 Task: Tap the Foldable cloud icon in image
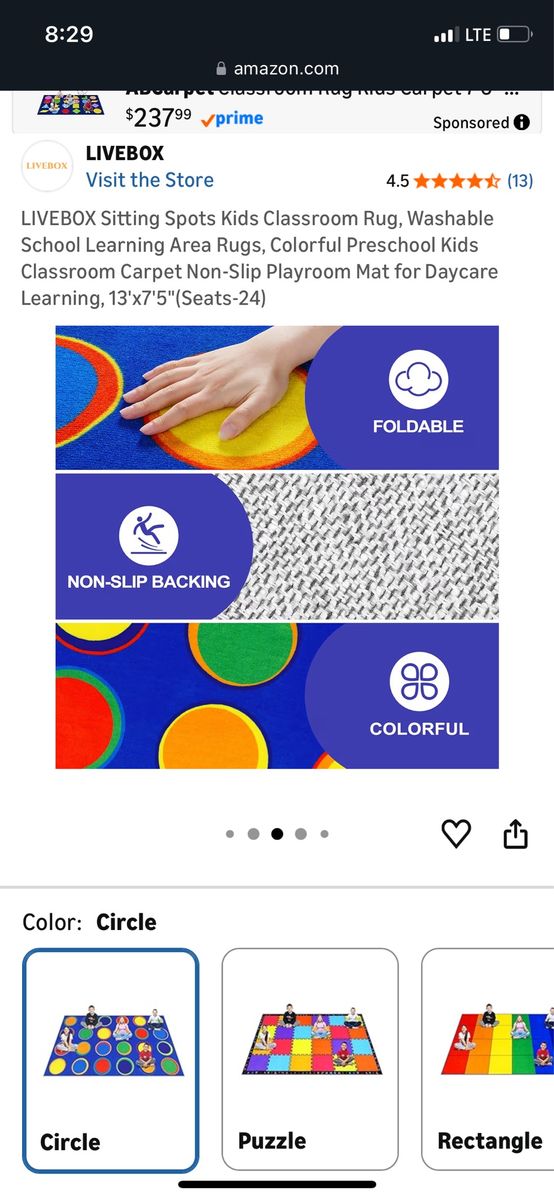coord(418,380)
